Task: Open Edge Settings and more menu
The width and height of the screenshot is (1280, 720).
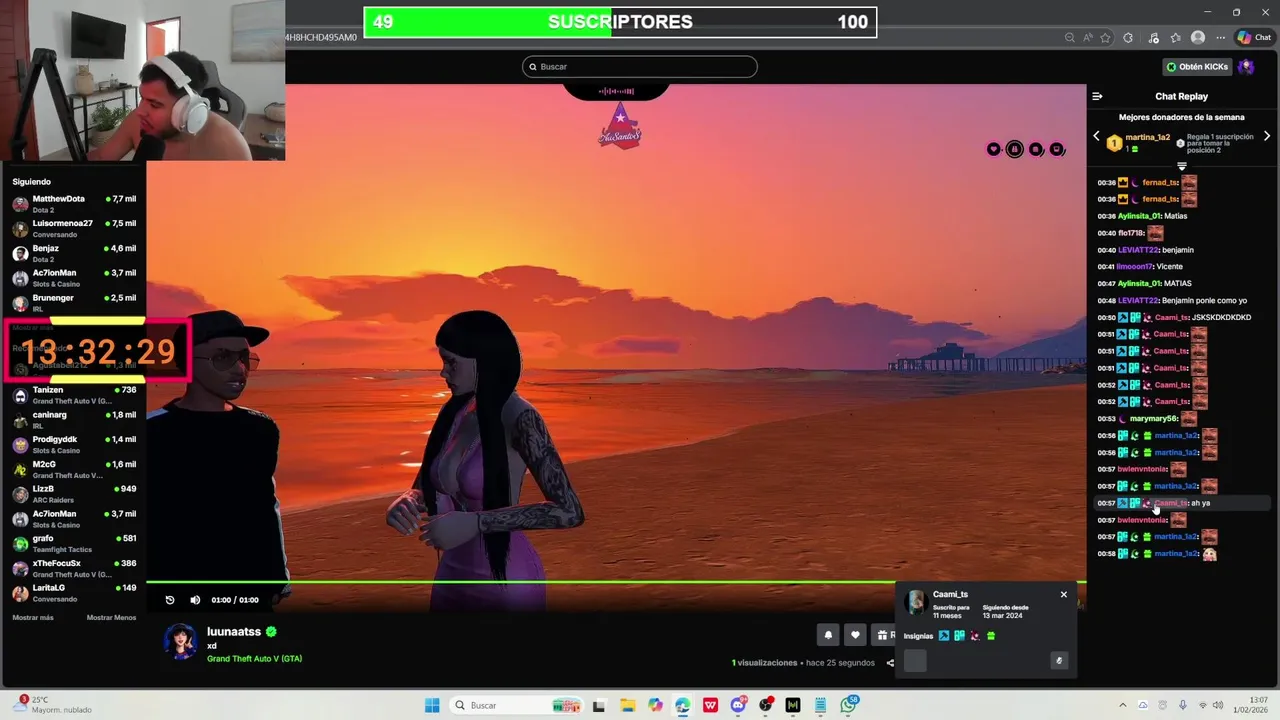Action: (1220, 38)
